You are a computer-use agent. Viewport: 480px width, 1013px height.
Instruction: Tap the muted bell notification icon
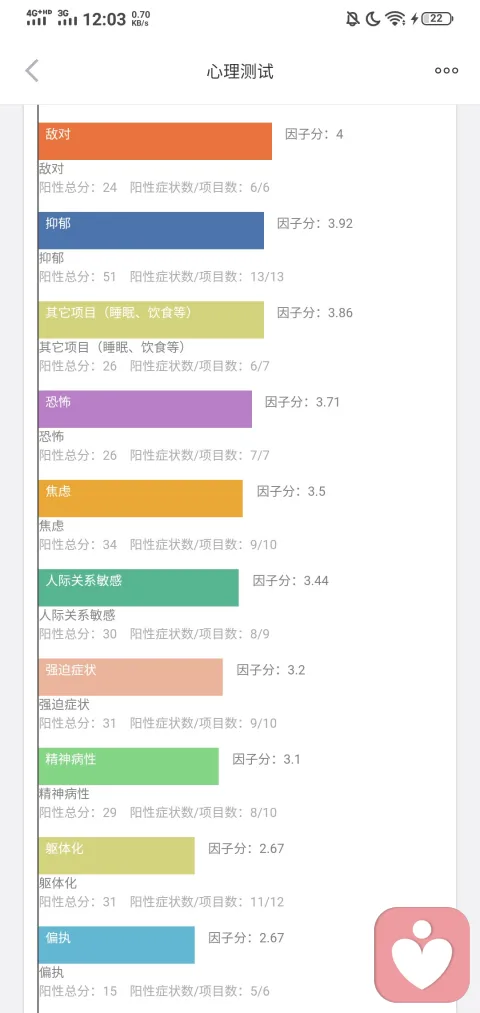point(353,19)
